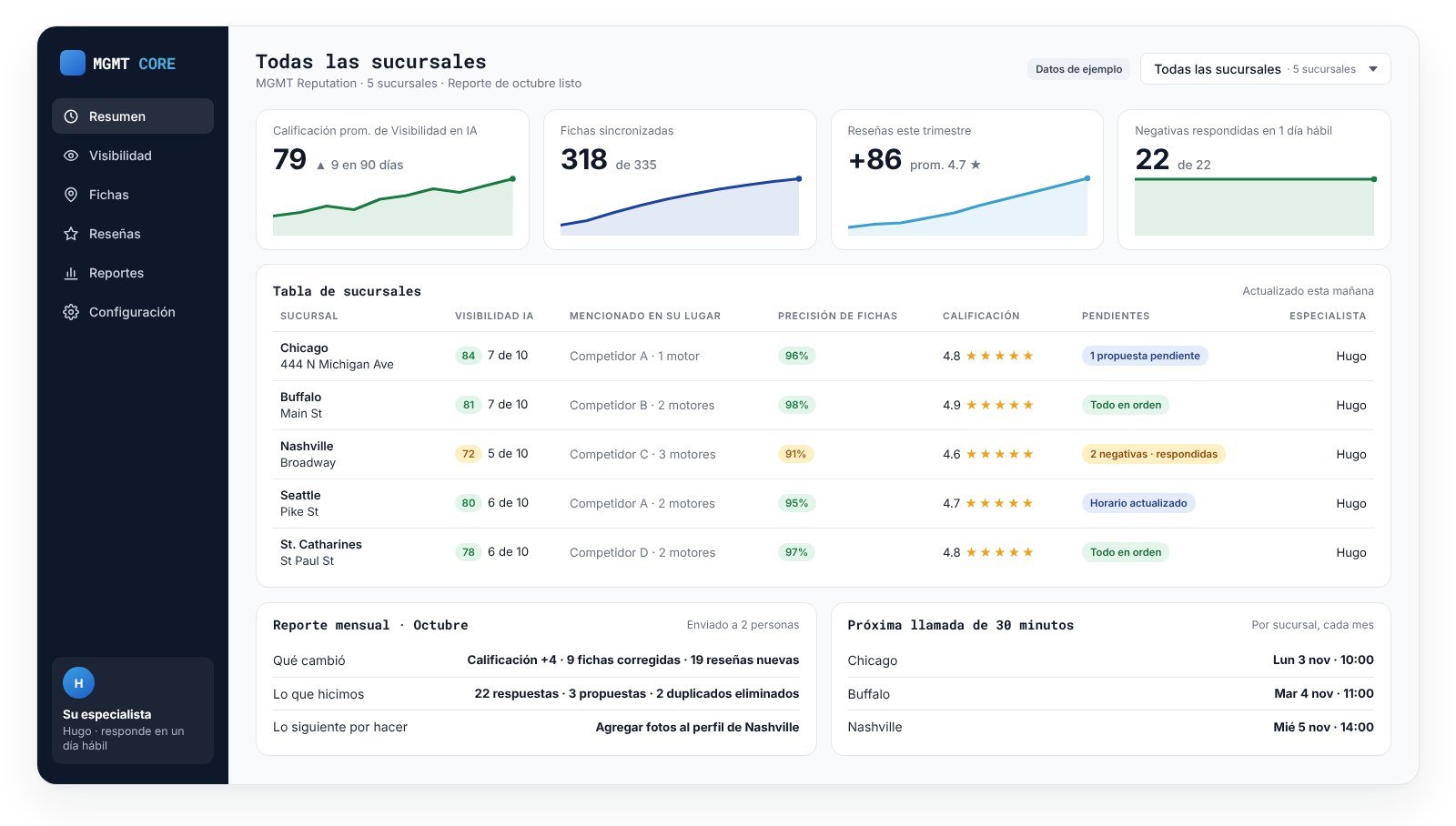Click the map pin icon for Fichas
This screenshot has height=826, width=1456.
71,195
